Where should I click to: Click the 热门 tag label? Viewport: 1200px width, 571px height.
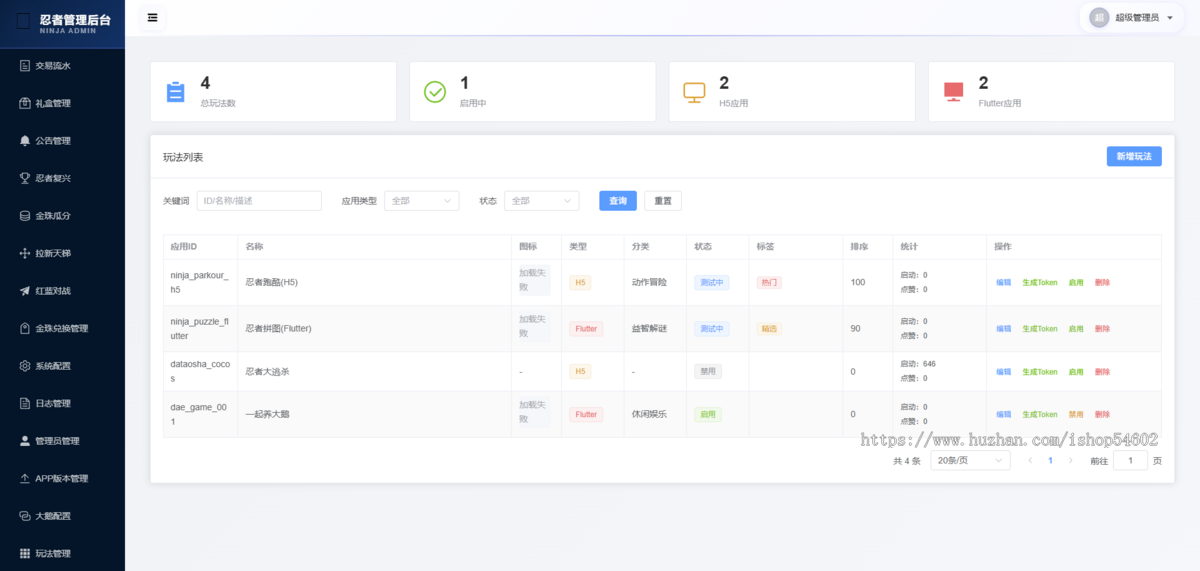tap(769, 282)
